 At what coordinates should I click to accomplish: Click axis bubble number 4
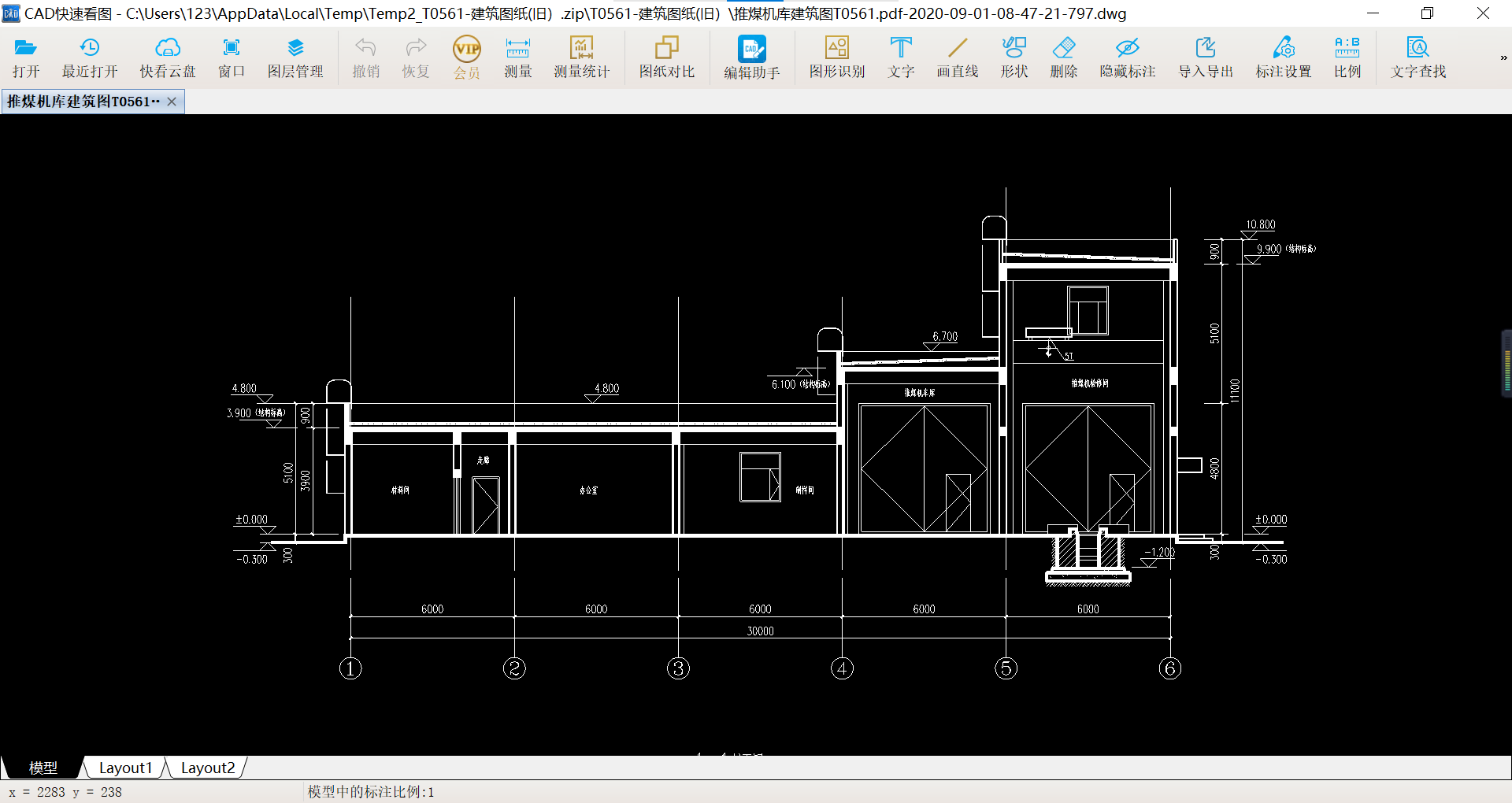842,668
